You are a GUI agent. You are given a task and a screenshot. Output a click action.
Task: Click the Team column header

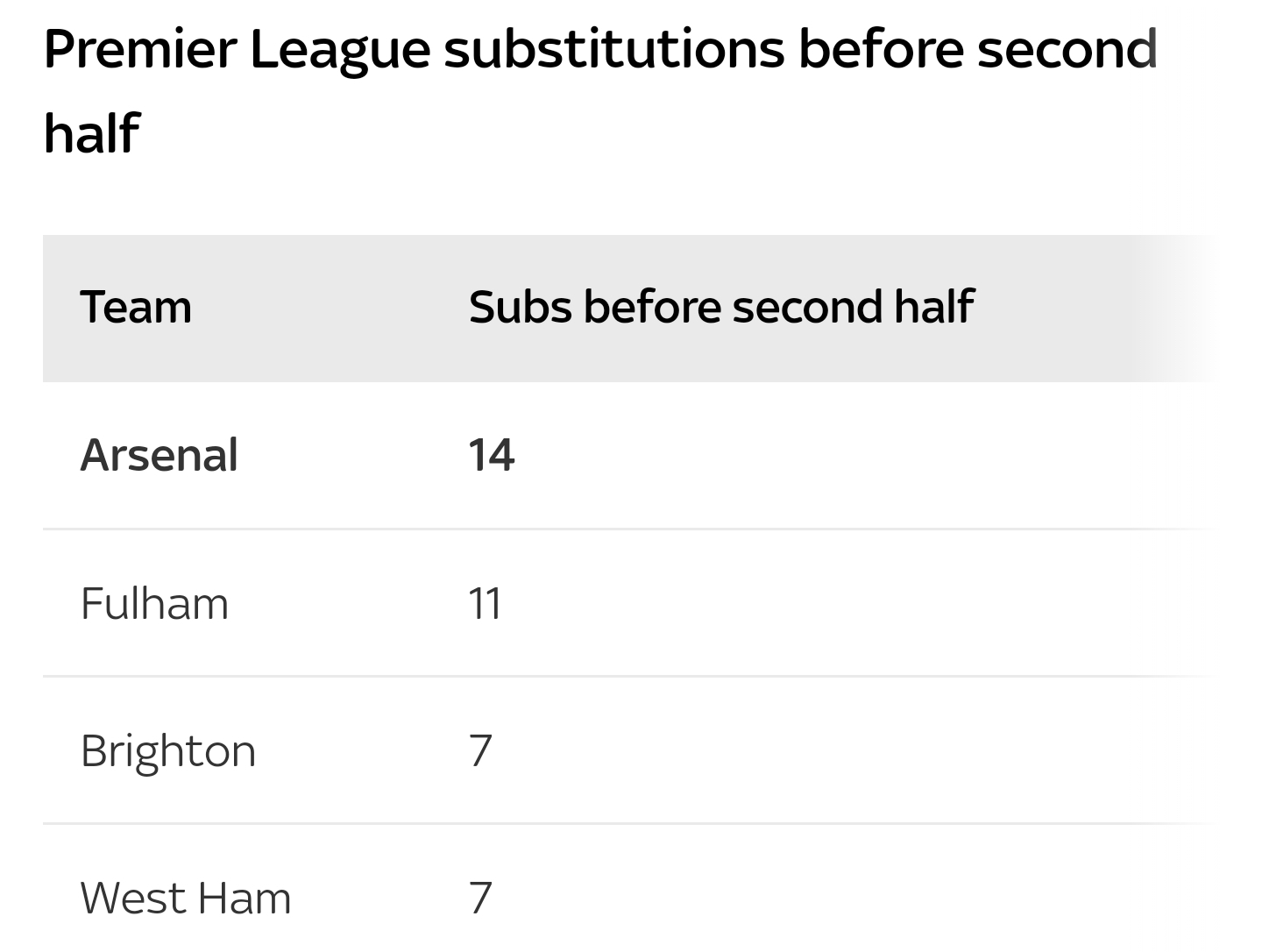pyautogui.click(x=136, y=307)
